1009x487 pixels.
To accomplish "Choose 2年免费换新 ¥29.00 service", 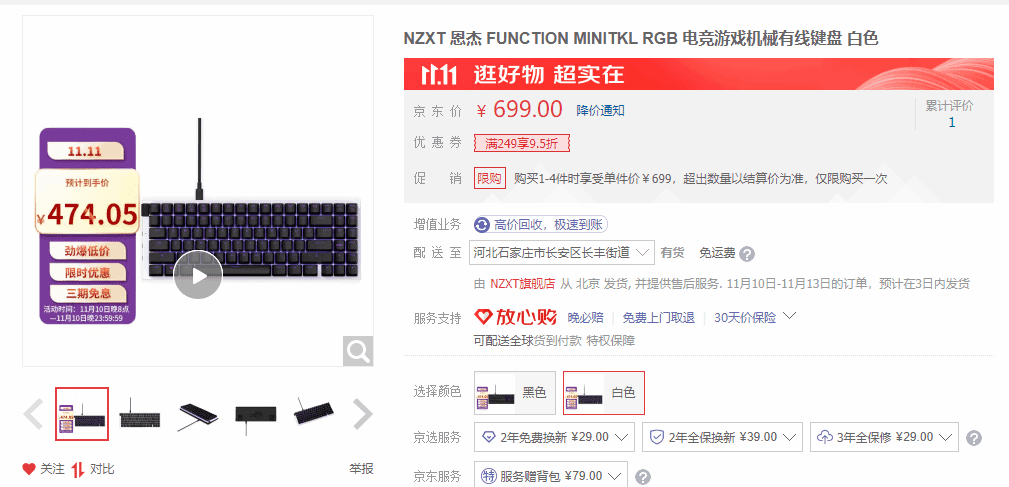I will tap(555, 437).
